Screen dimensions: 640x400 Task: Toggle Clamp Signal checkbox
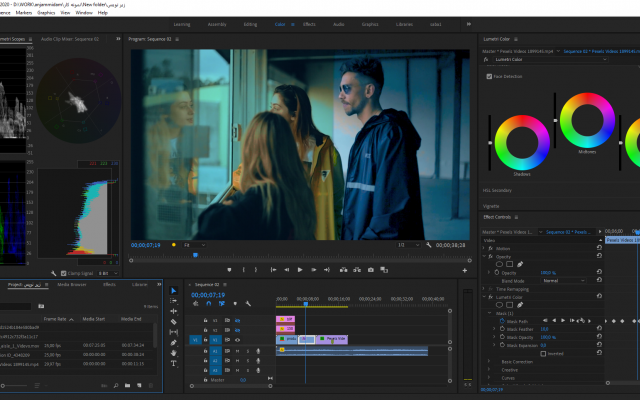[63, 273]
